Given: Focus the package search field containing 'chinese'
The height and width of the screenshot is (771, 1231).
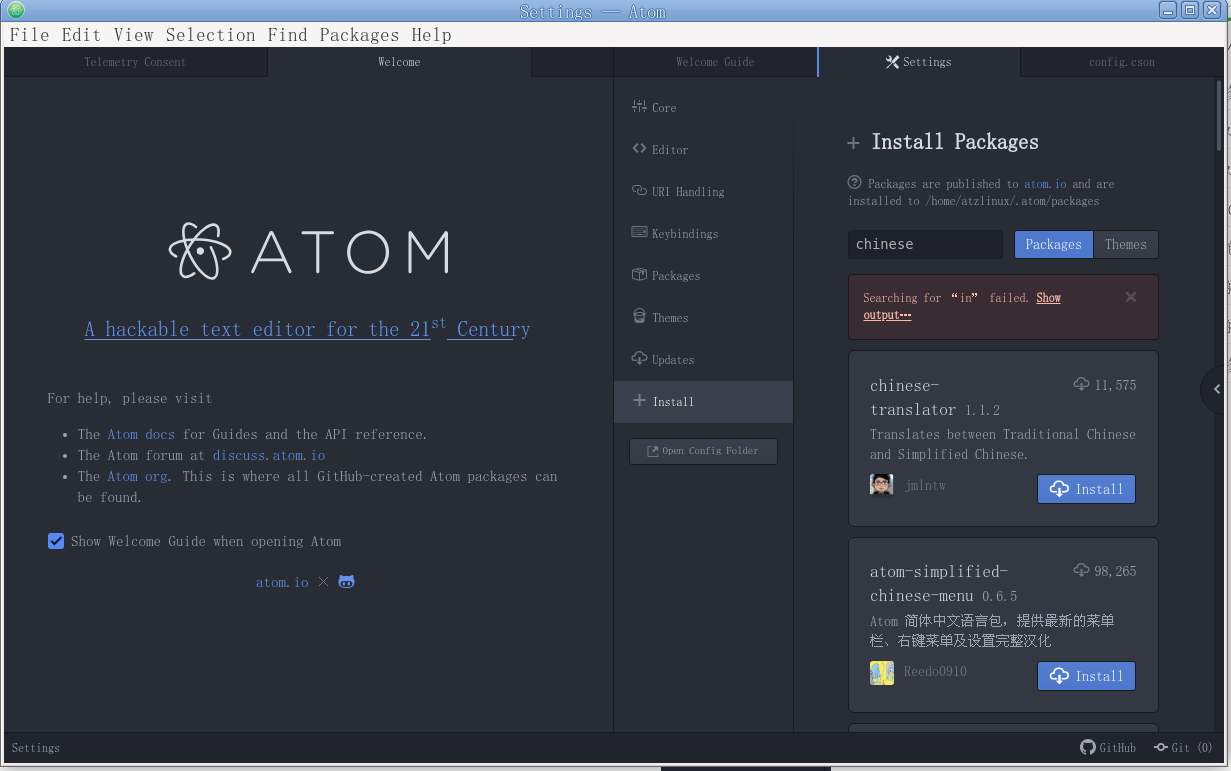Looking at the screenshot, I should tap(925, 244).
